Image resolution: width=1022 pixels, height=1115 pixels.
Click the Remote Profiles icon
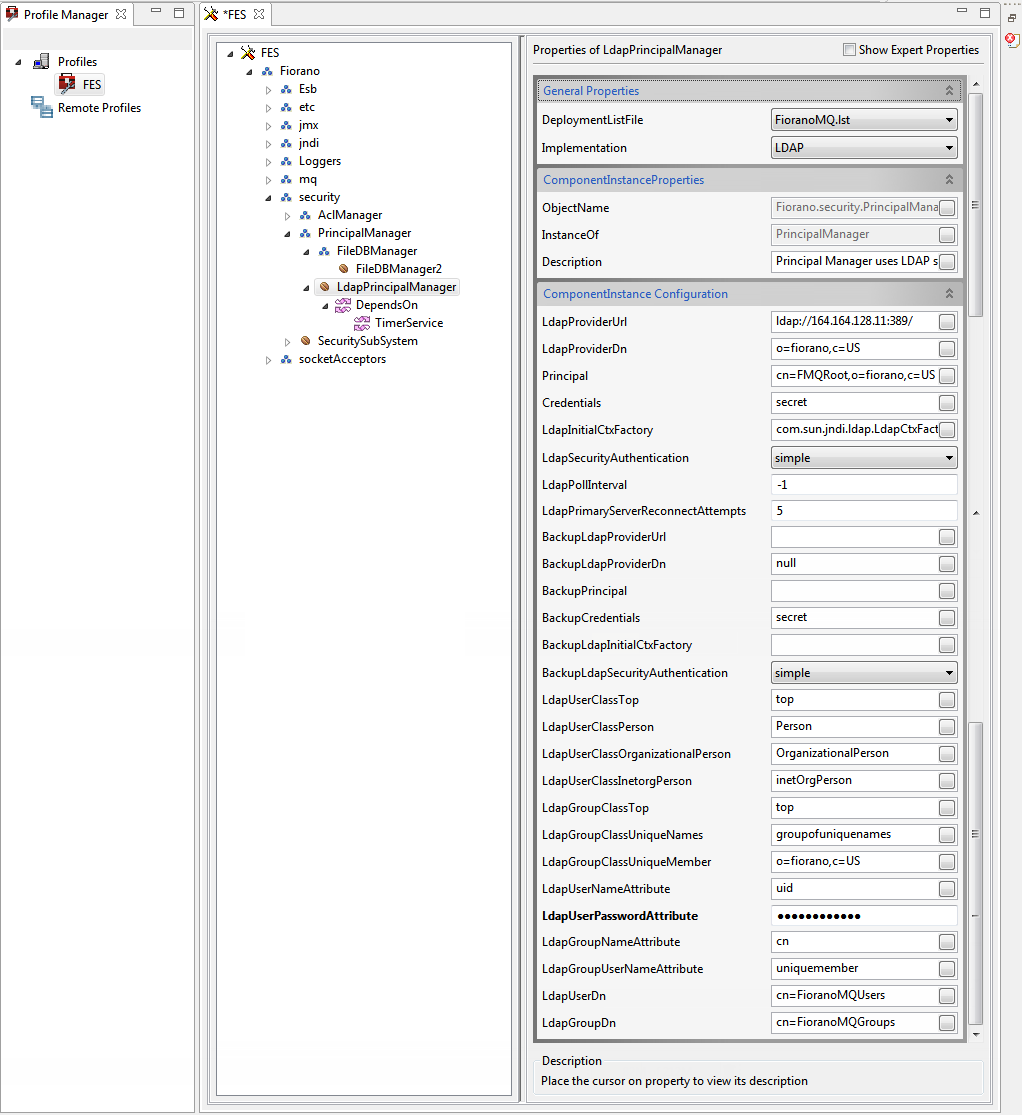(41, 107)
